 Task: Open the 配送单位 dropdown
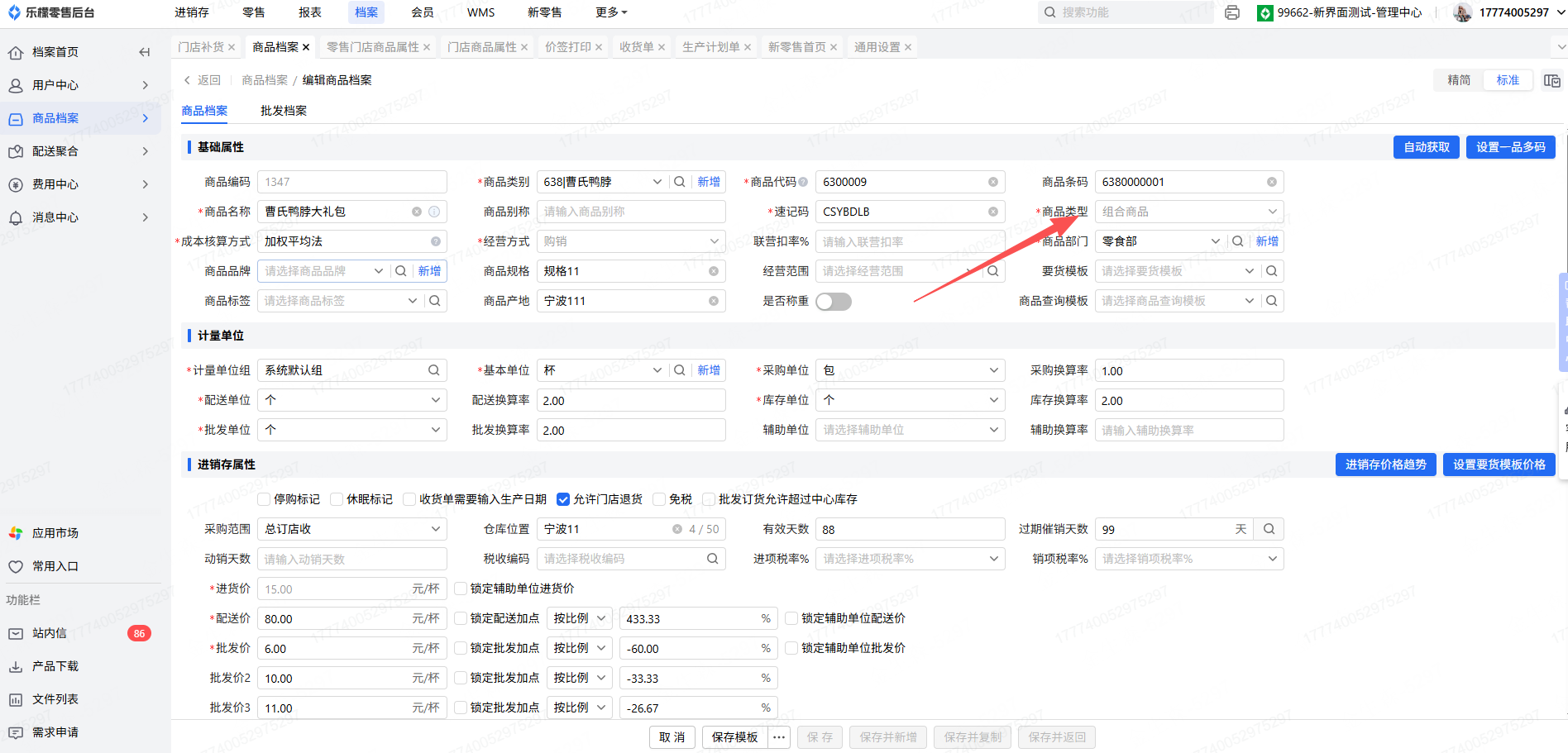352,400
